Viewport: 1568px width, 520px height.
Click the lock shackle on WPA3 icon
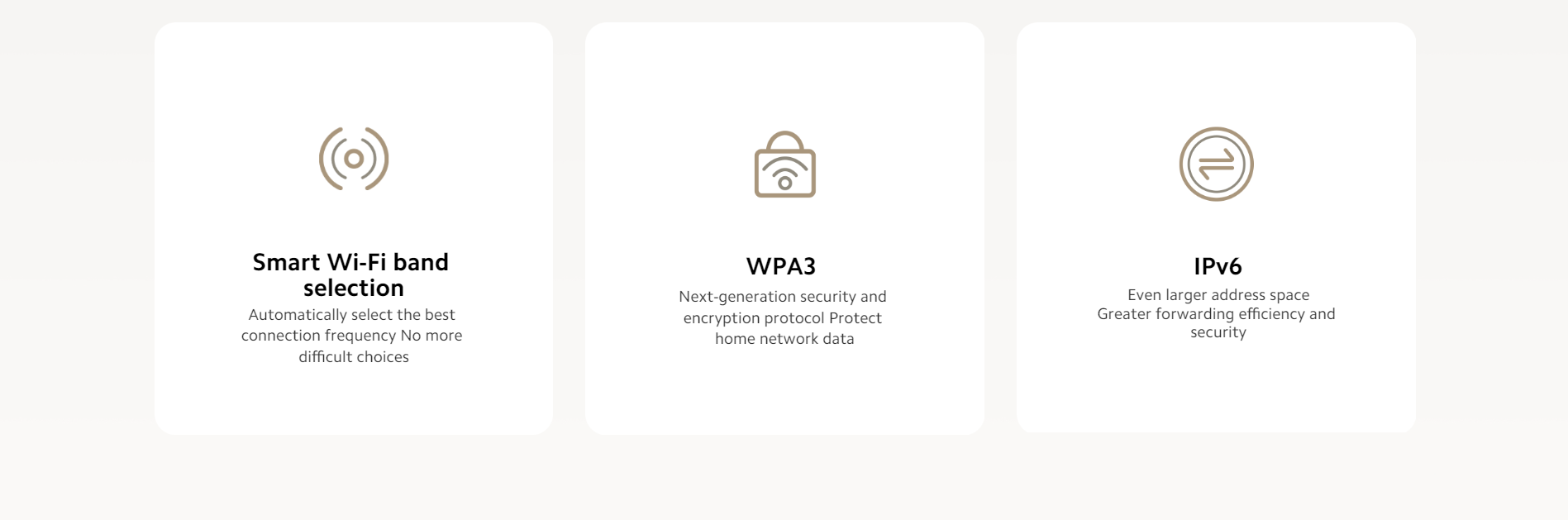pyautogui.click(x=784, y=141)
